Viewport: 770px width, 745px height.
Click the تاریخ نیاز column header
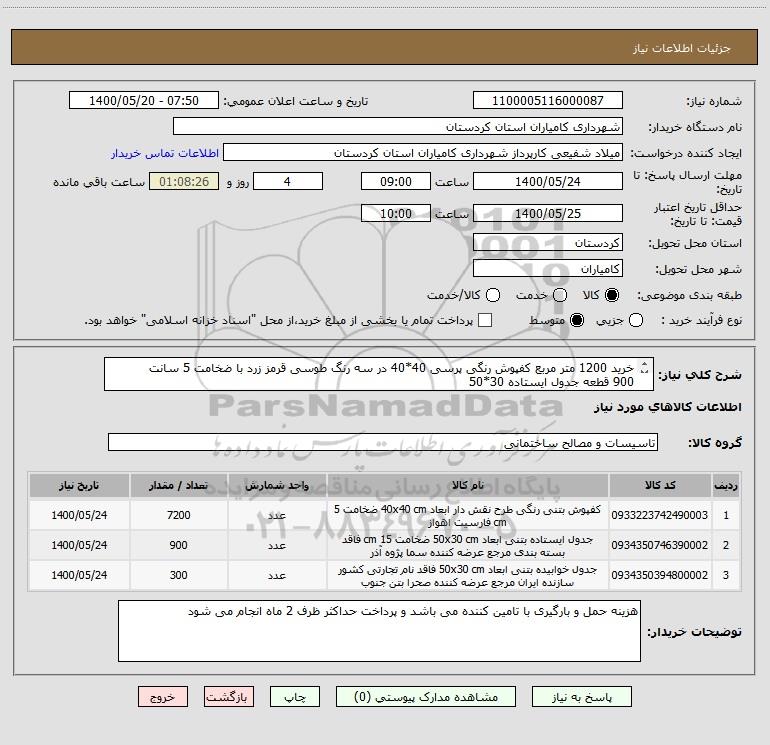tap(79, 485)
